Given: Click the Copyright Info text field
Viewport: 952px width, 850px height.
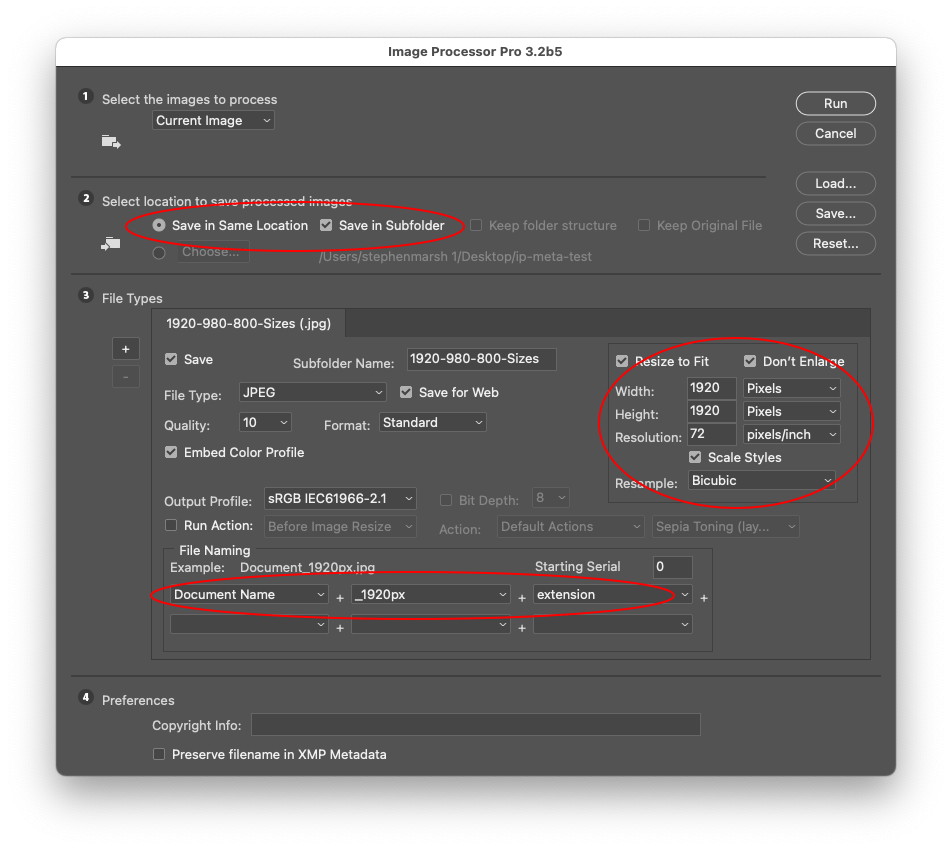Looking at the screenshot, I should click(x=476, y=724).
